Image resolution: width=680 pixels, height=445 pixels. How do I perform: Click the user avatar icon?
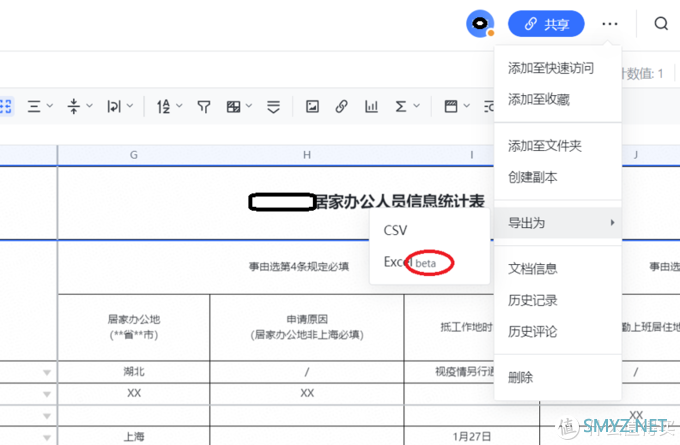click(481, 24)
